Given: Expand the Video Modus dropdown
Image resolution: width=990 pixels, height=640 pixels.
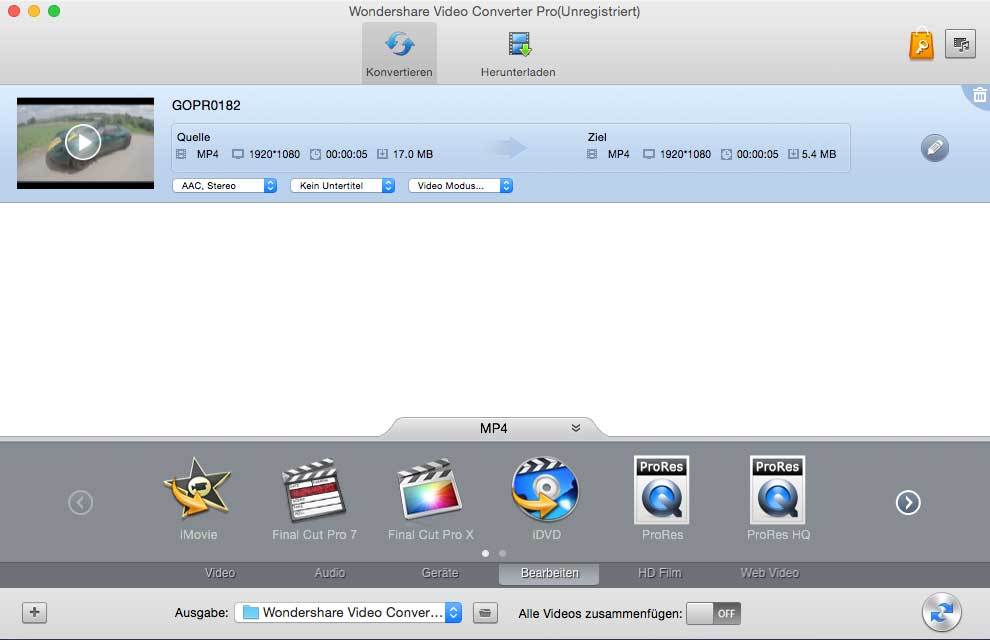Looking at the screenshot, I should point(460,185).
